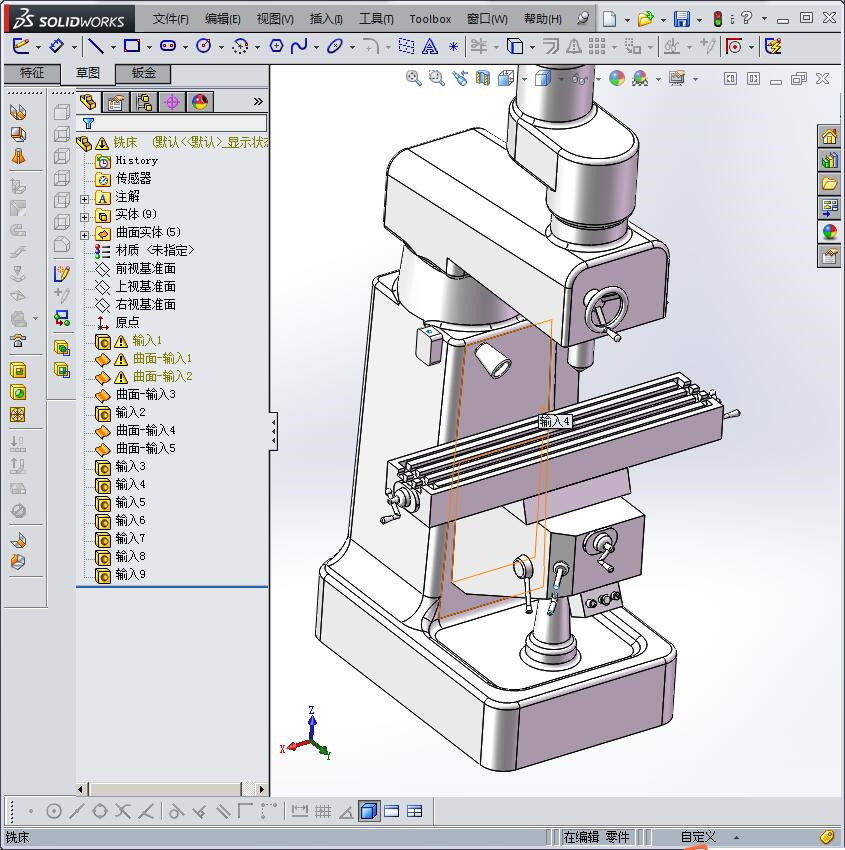The image size is (845, 850).
Task: Click the DisplayManager appearance icon
Action: [200, 101]
